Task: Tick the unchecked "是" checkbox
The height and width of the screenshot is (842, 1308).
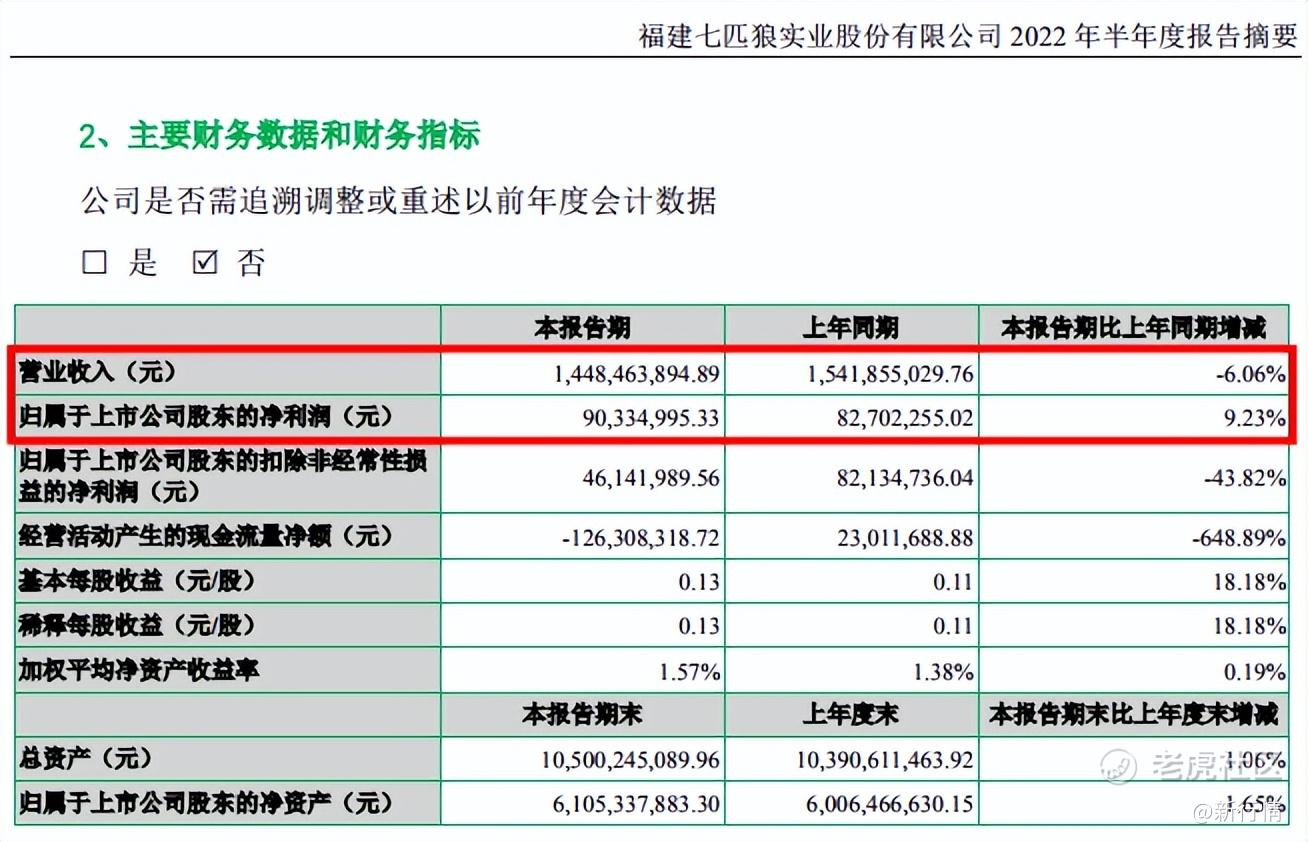Action: [94, 262]
